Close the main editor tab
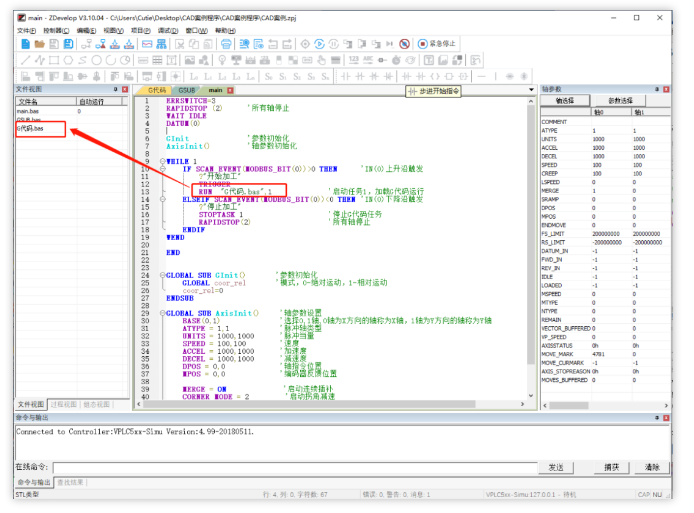The image size is (694, 513). pyautogui.click(x=230, y=90)
